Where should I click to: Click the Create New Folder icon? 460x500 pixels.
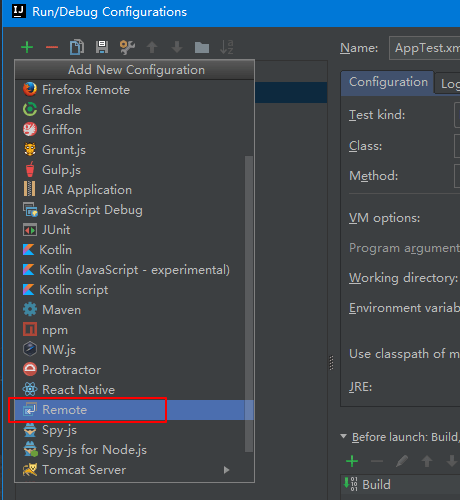click(x=202, y=47)
